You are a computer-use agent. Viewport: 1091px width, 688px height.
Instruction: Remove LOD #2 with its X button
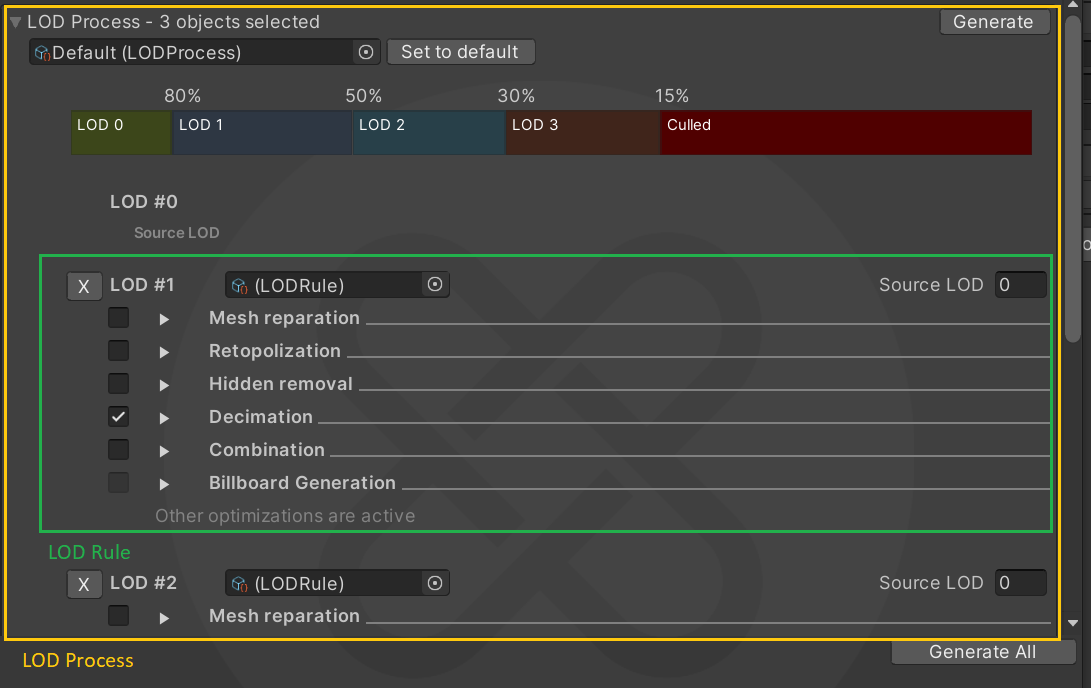coord(84,584)
